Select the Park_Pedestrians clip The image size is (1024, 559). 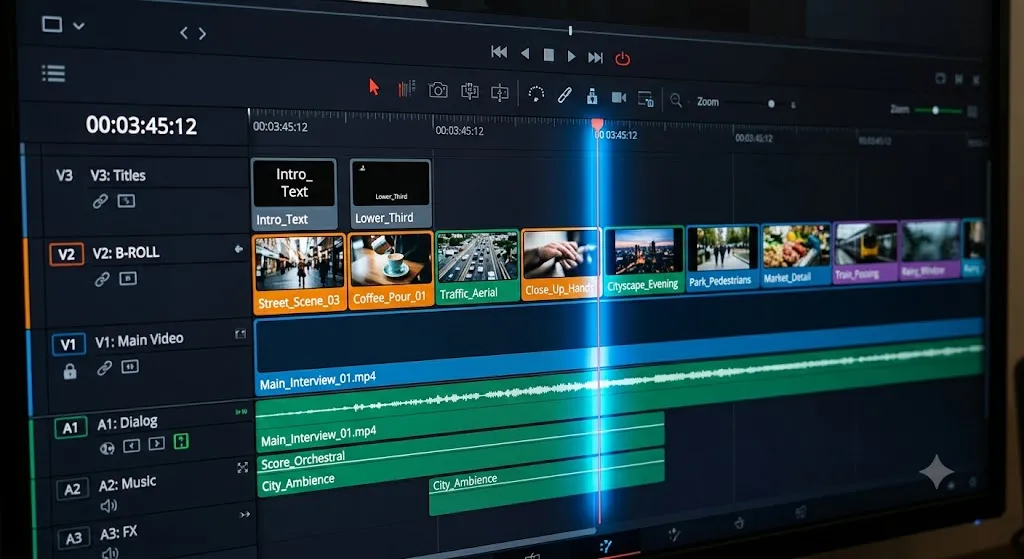click(722, 257)
